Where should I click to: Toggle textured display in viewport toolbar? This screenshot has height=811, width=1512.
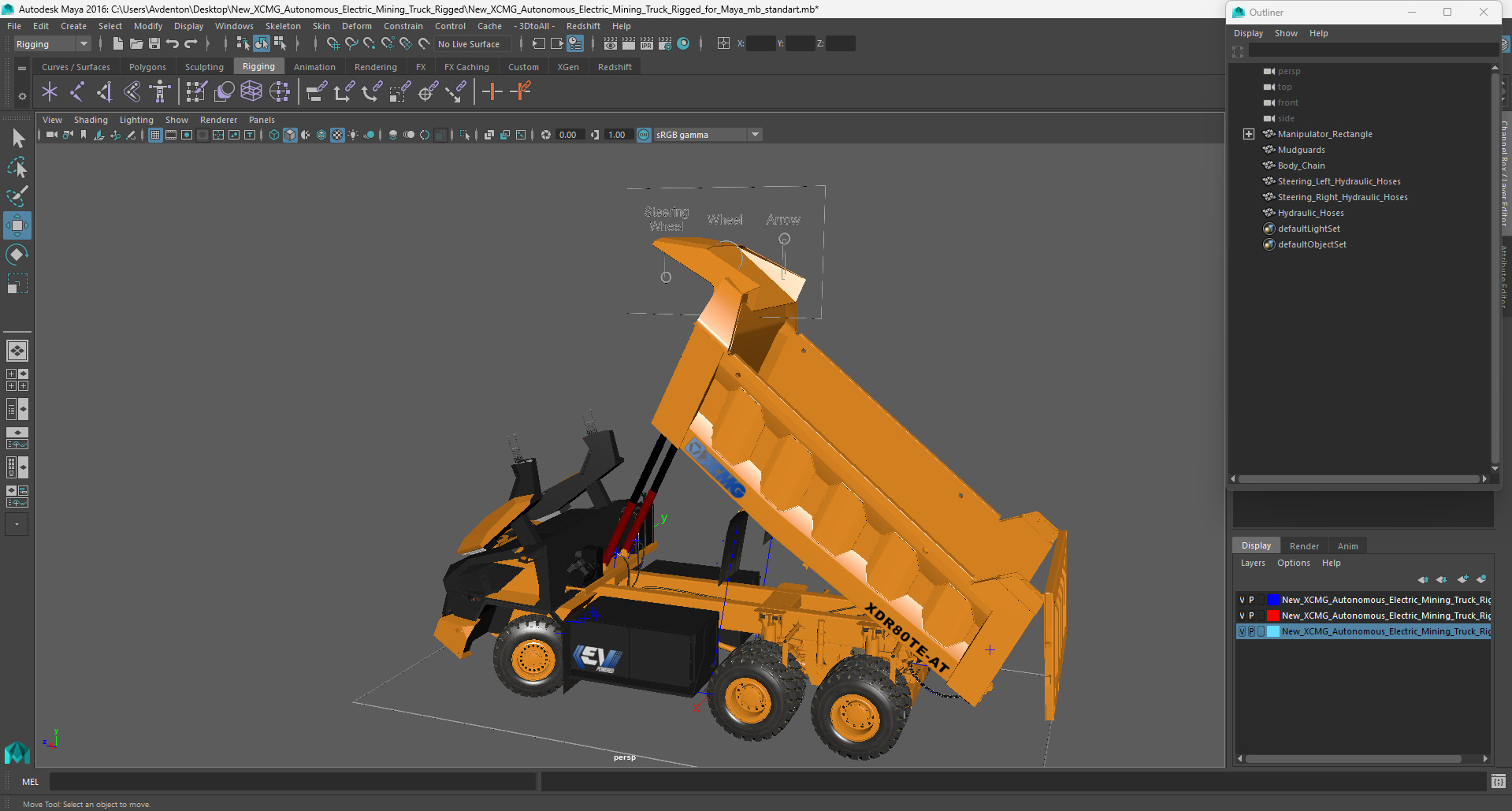point(337,135)
